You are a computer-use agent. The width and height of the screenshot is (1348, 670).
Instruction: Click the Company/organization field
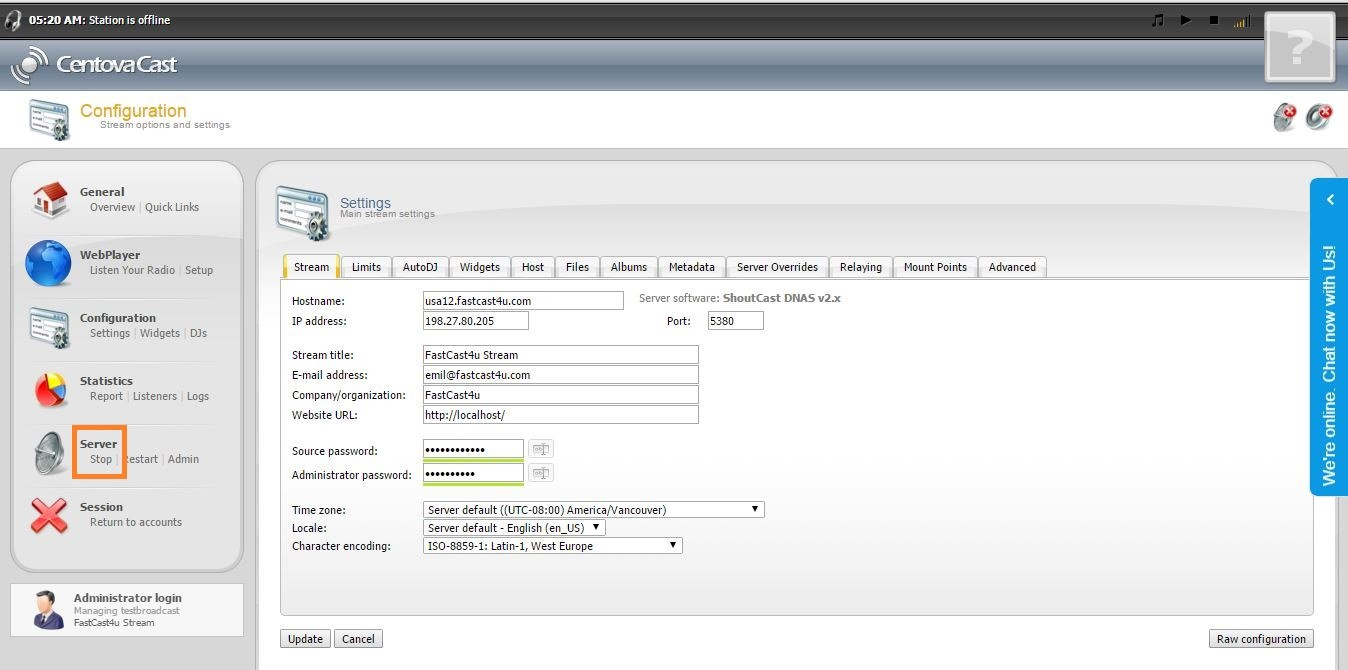561,394
